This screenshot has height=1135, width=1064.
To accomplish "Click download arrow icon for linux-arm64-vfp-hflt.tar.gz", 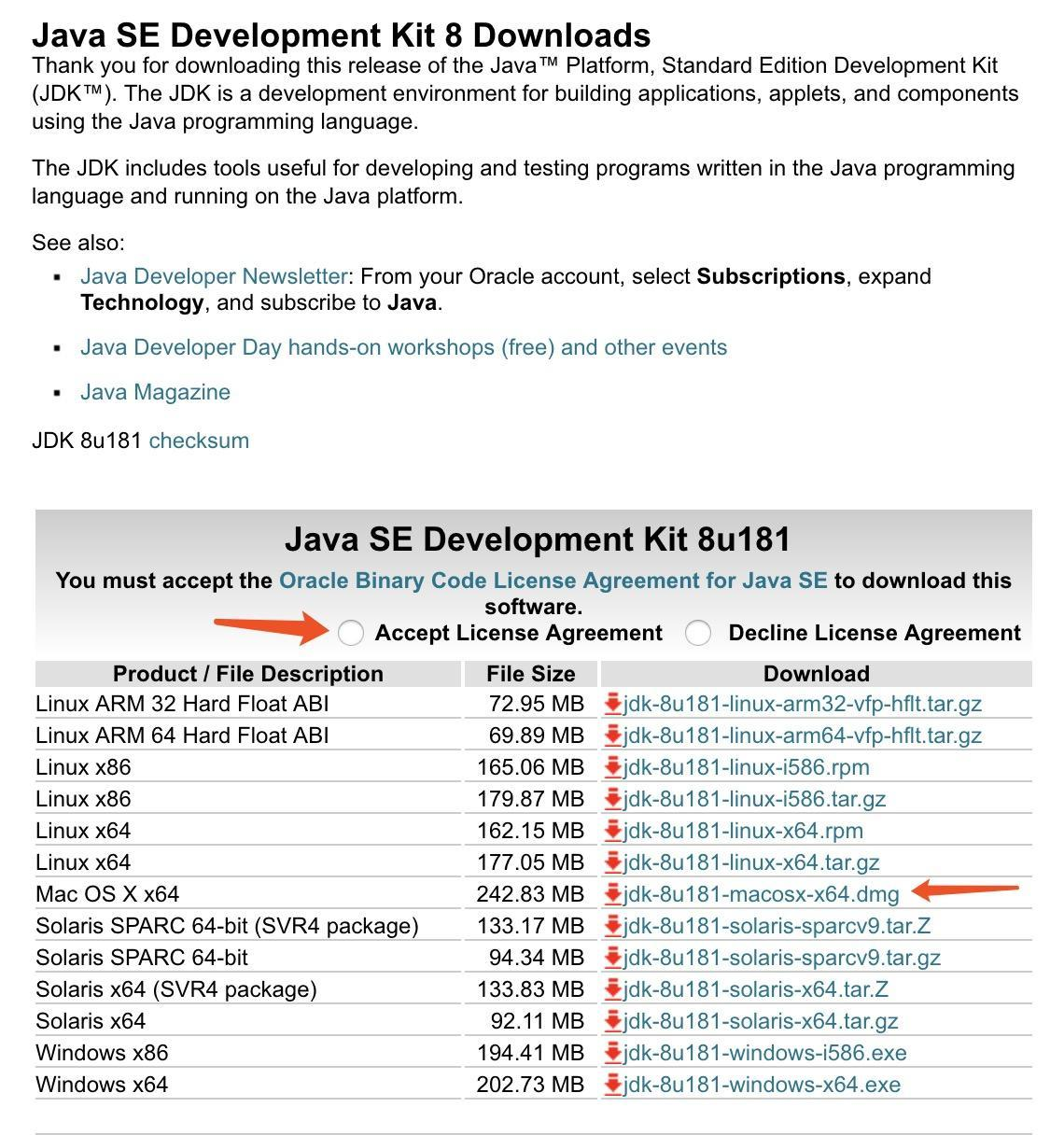I will click(613, 736).
